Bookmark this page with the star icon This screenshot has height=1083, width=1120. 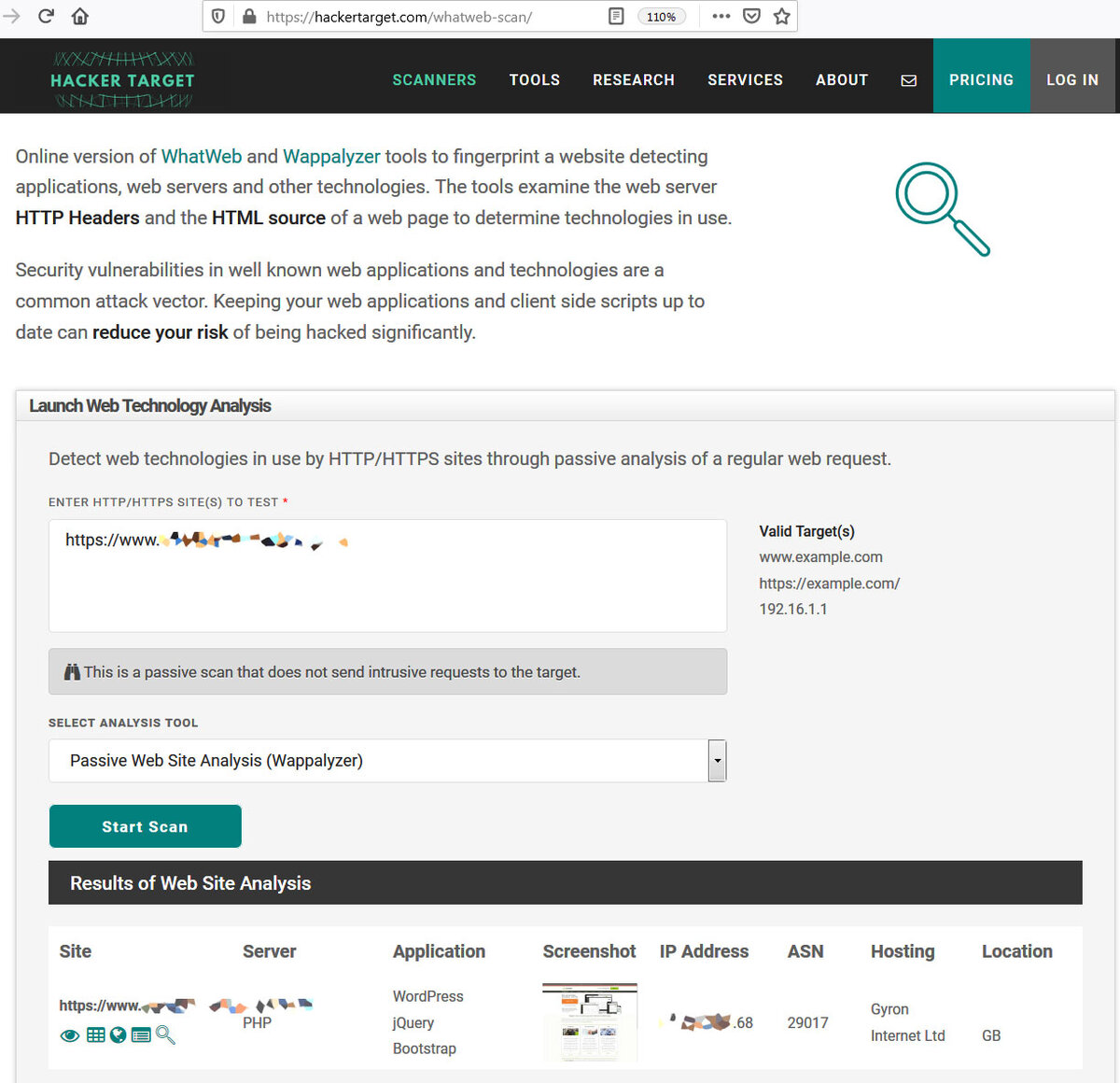(x=782, y=16)
